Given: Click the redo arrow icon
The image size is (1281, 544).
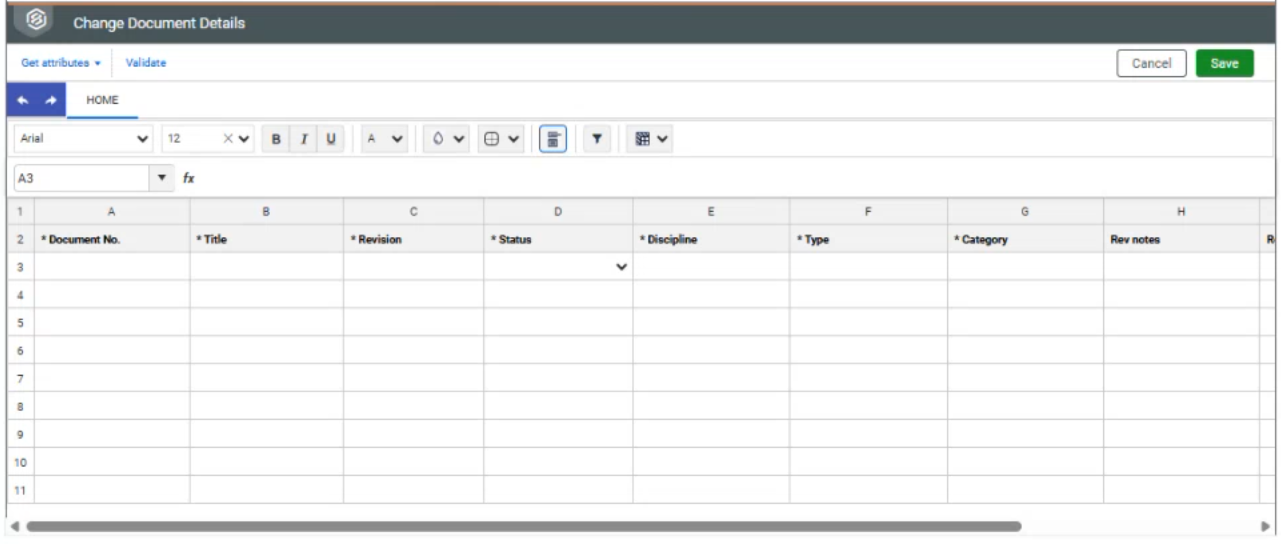Looking at the screenshot, I should (50, 101).
